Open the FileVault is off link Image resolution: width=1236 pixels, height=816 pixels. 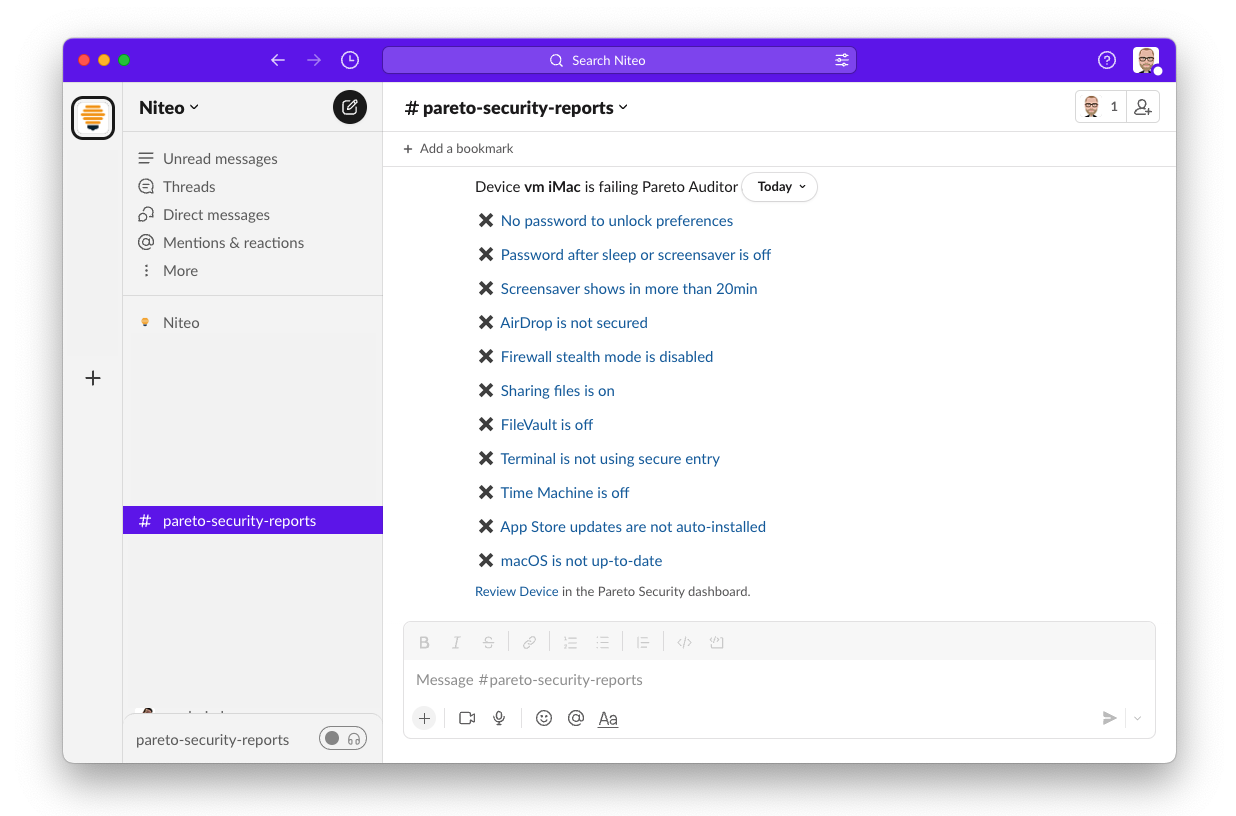click(x=547, y=424)
